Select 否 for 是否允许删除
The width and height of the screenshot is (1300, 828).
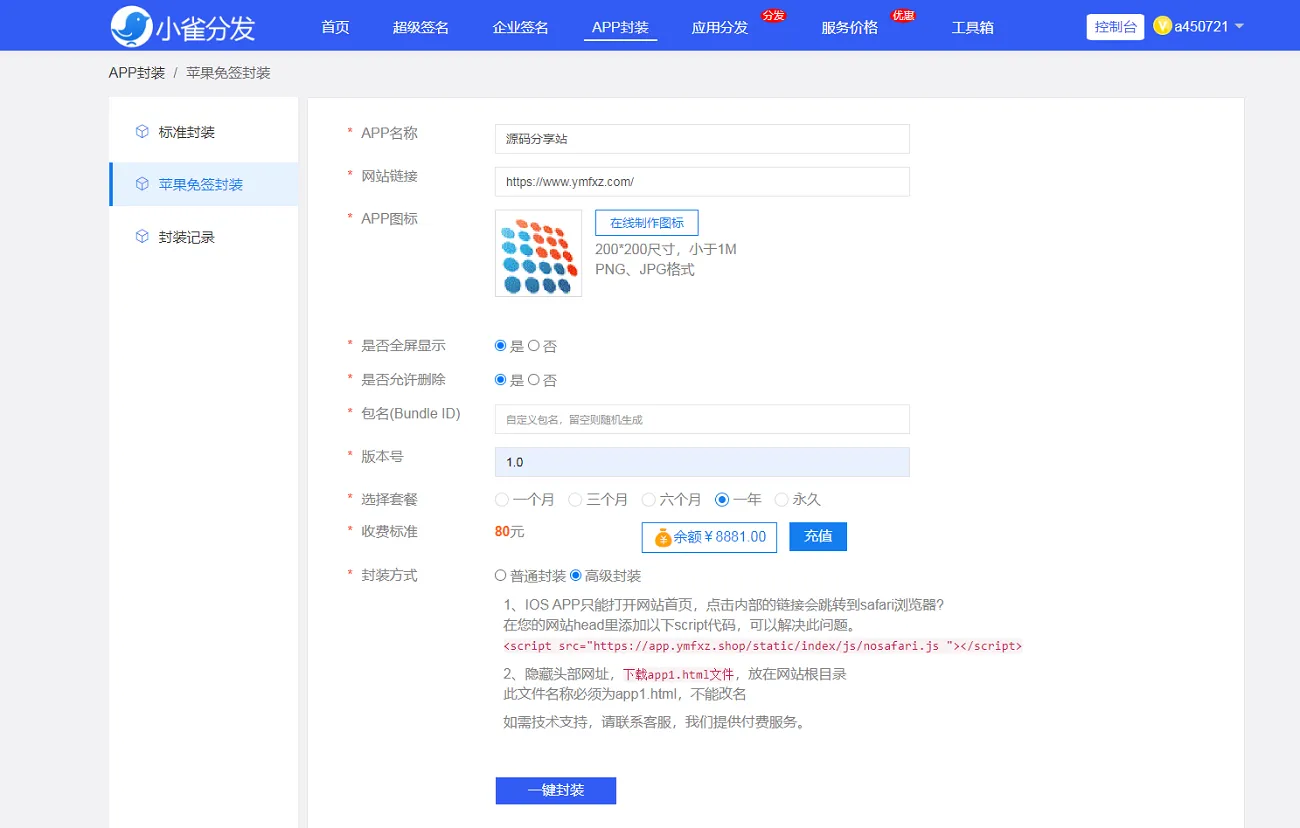tap(534, 380)
